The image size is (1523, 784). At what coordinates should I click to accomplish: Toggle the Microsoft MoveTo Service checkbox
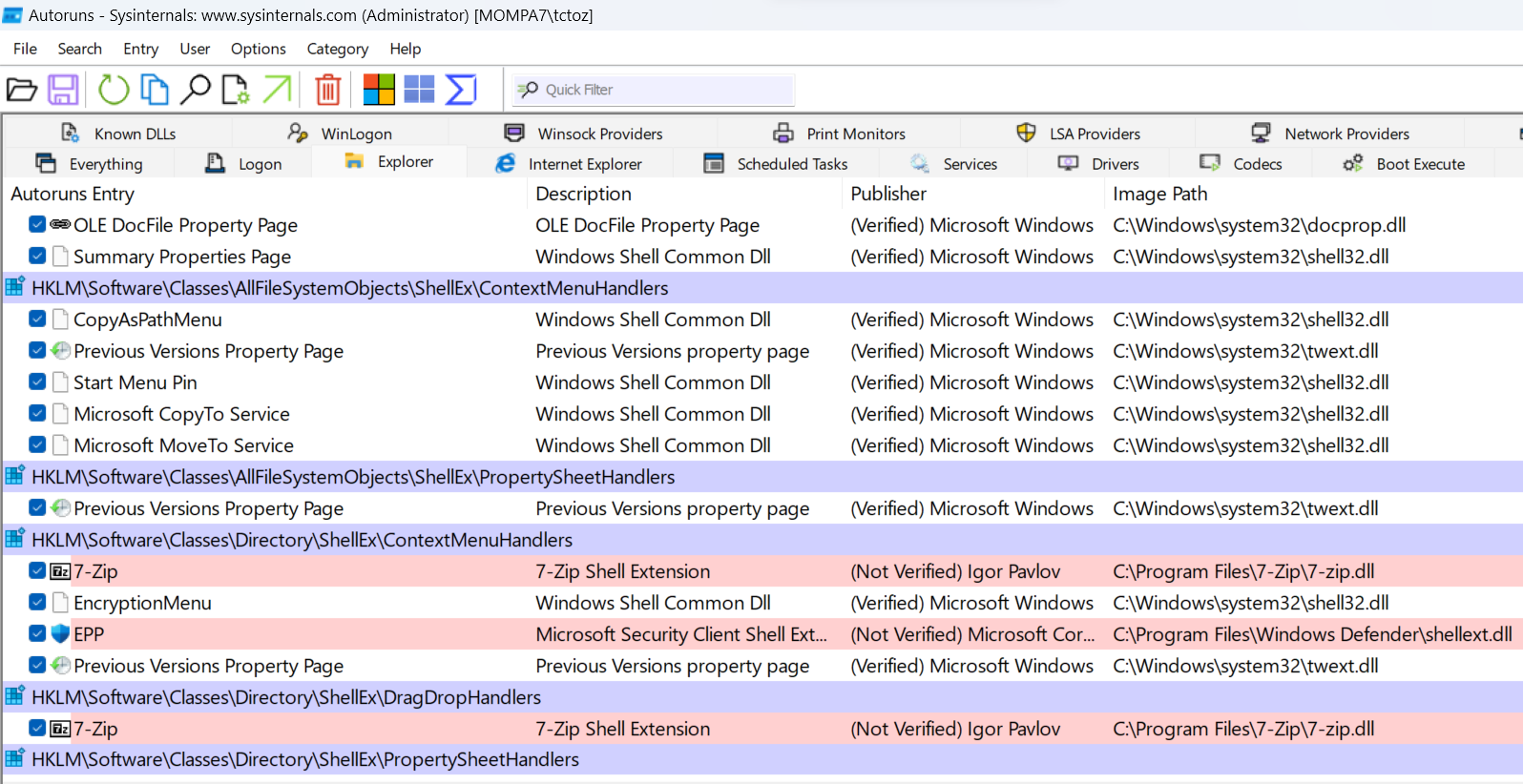tap(37, 444)
